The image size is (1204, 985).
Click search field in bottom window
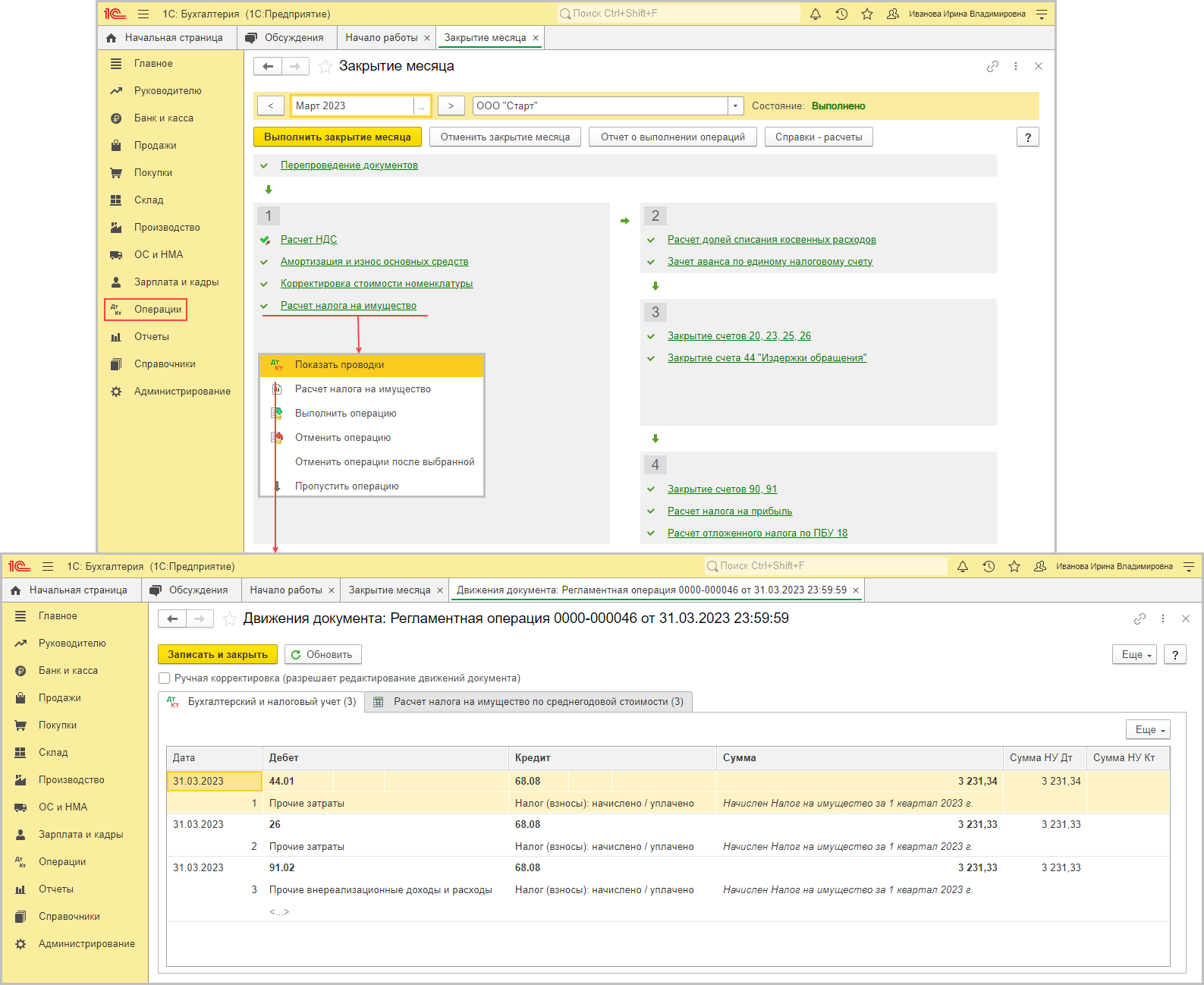click(826, 566)
